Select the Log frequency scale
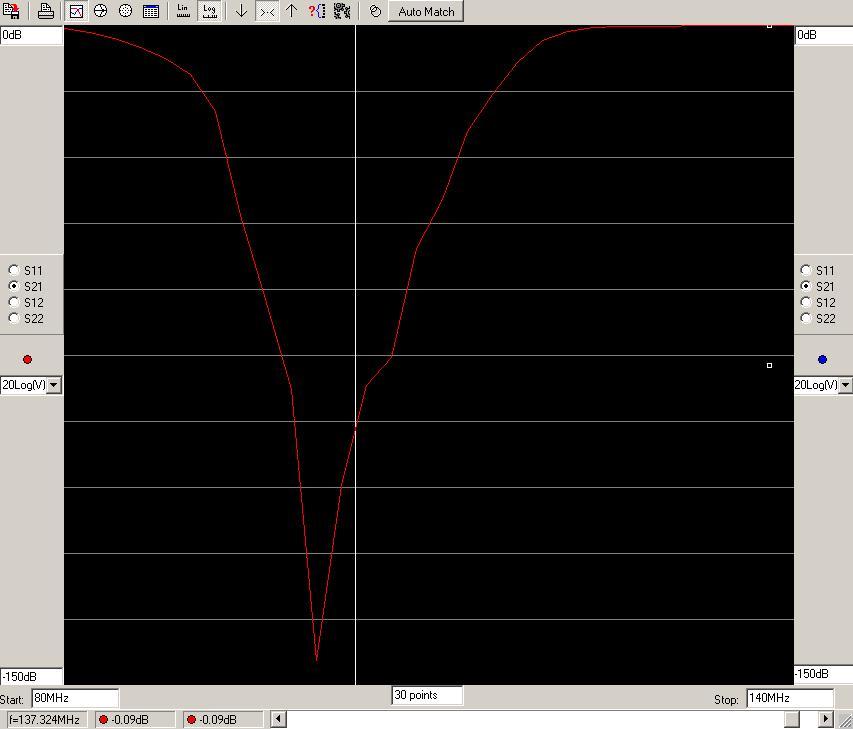The width and height of the screenshot is (853, 729). point(209,11)
